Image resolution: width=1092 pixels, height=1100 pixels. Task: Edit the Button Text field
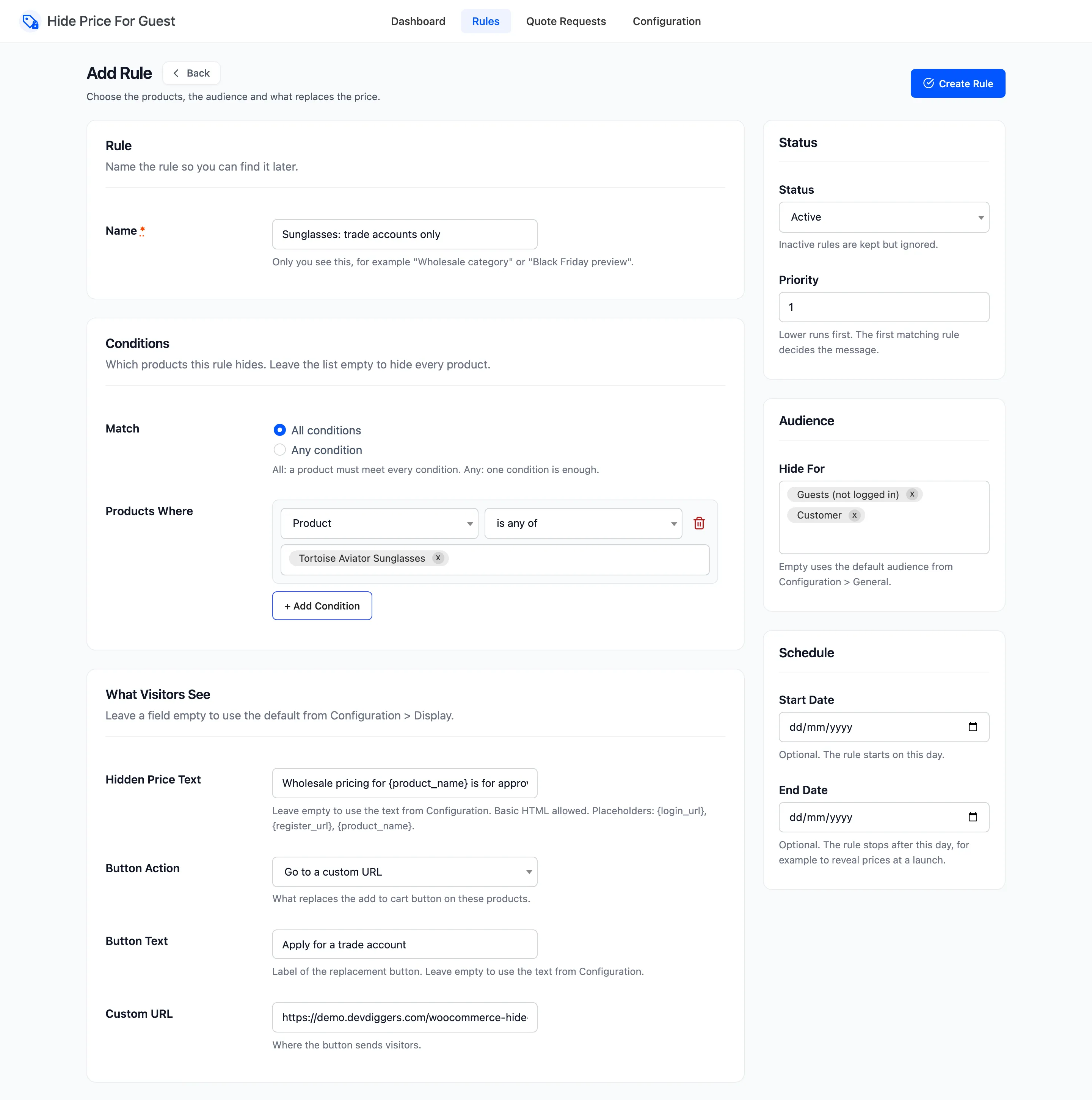click(x=405, y=945)
